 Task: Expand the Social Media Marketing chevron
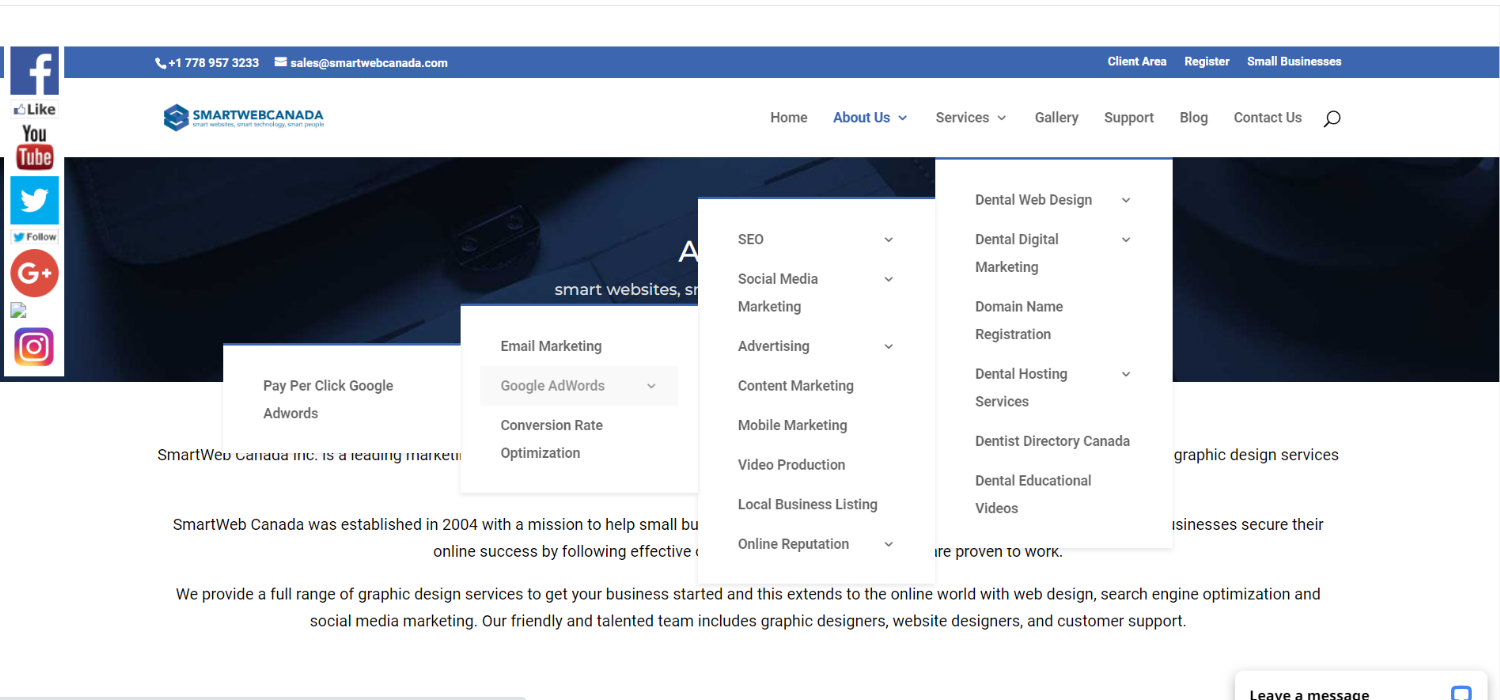click(888, 279)
